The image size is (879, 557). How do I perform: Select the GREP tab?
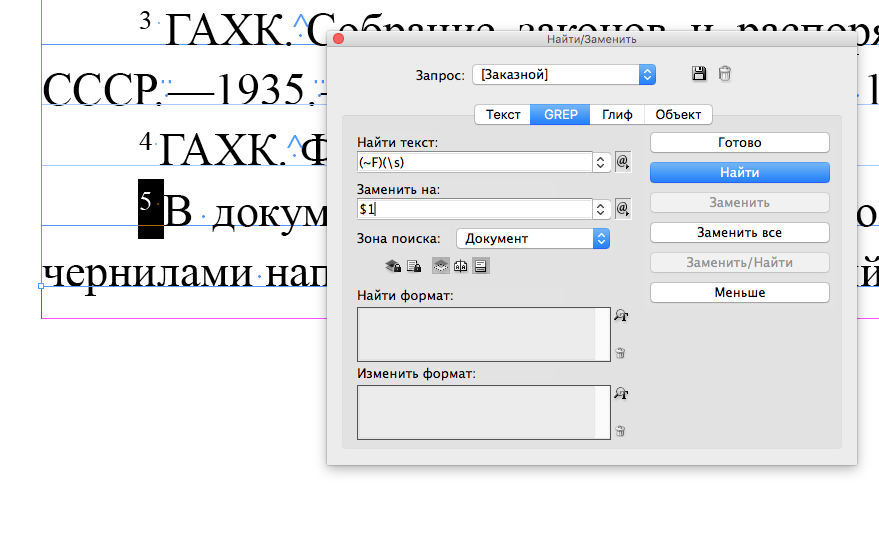click(x=561, y=114)
